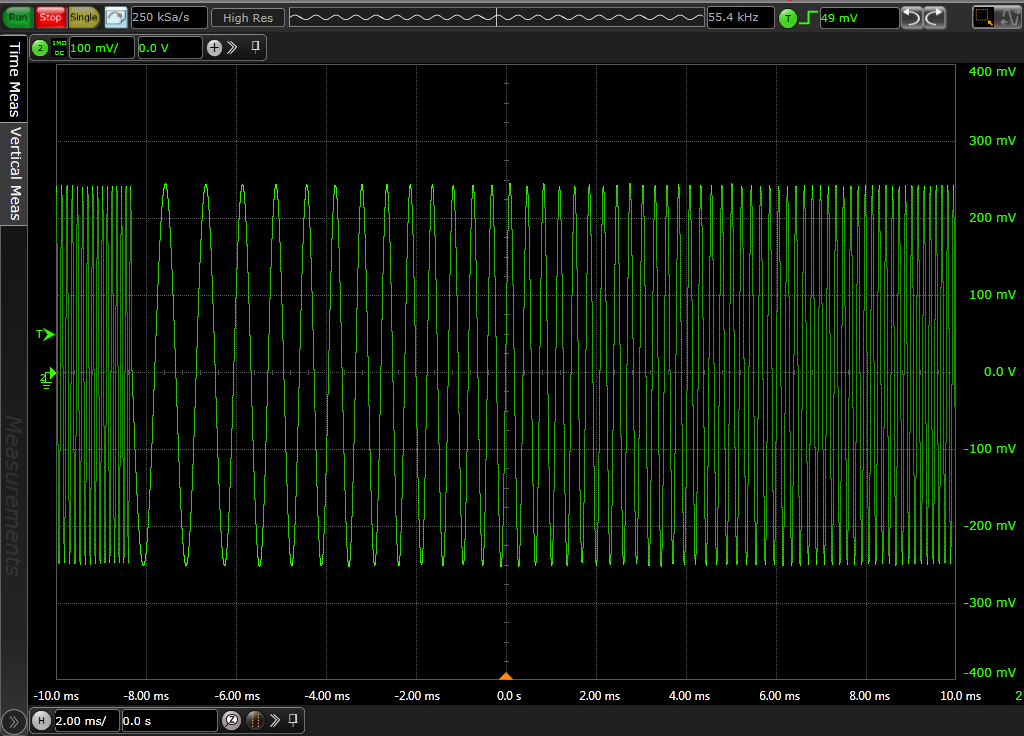Expand the channel toolbar chevrons

(x=232, y=48)
